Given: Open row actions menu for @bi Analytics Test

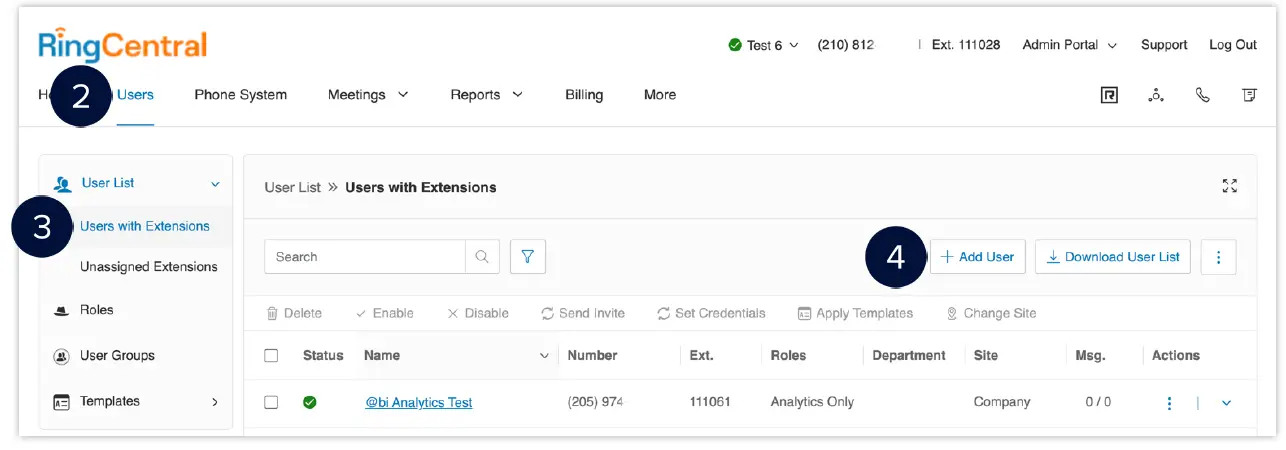Looking at the screenshot, I should pos(1168,403).
